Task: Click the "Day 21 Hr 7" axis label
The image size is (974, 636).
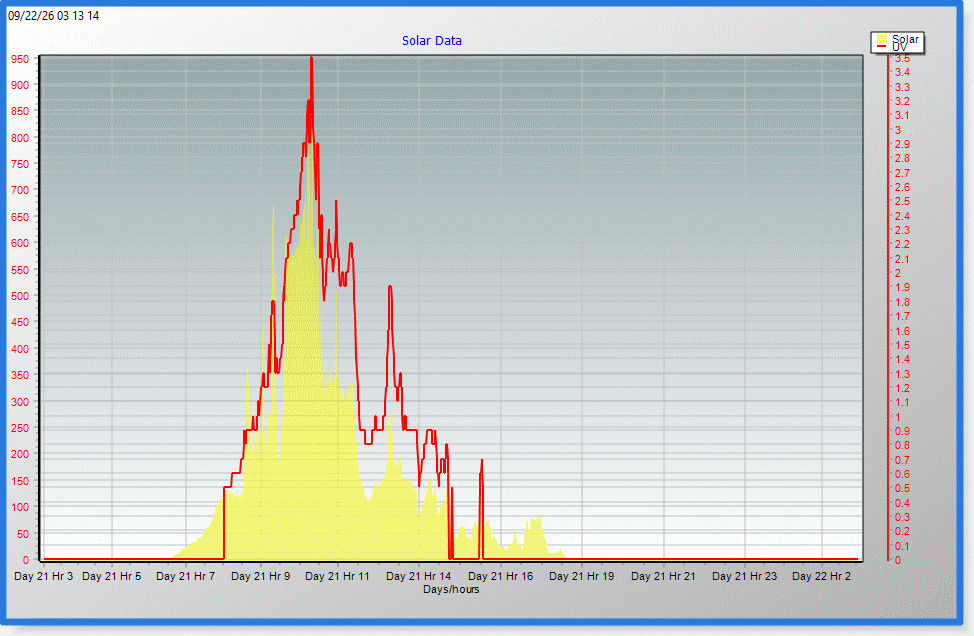Action: pos(186,576)
